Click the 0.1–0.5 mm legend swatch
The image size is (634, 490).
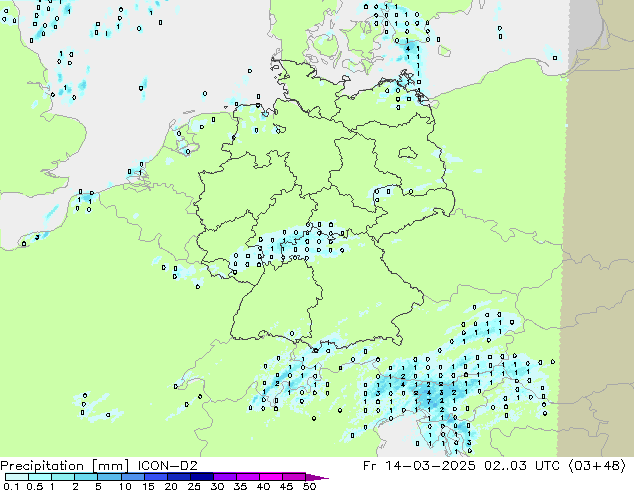[x=17, y=477]
